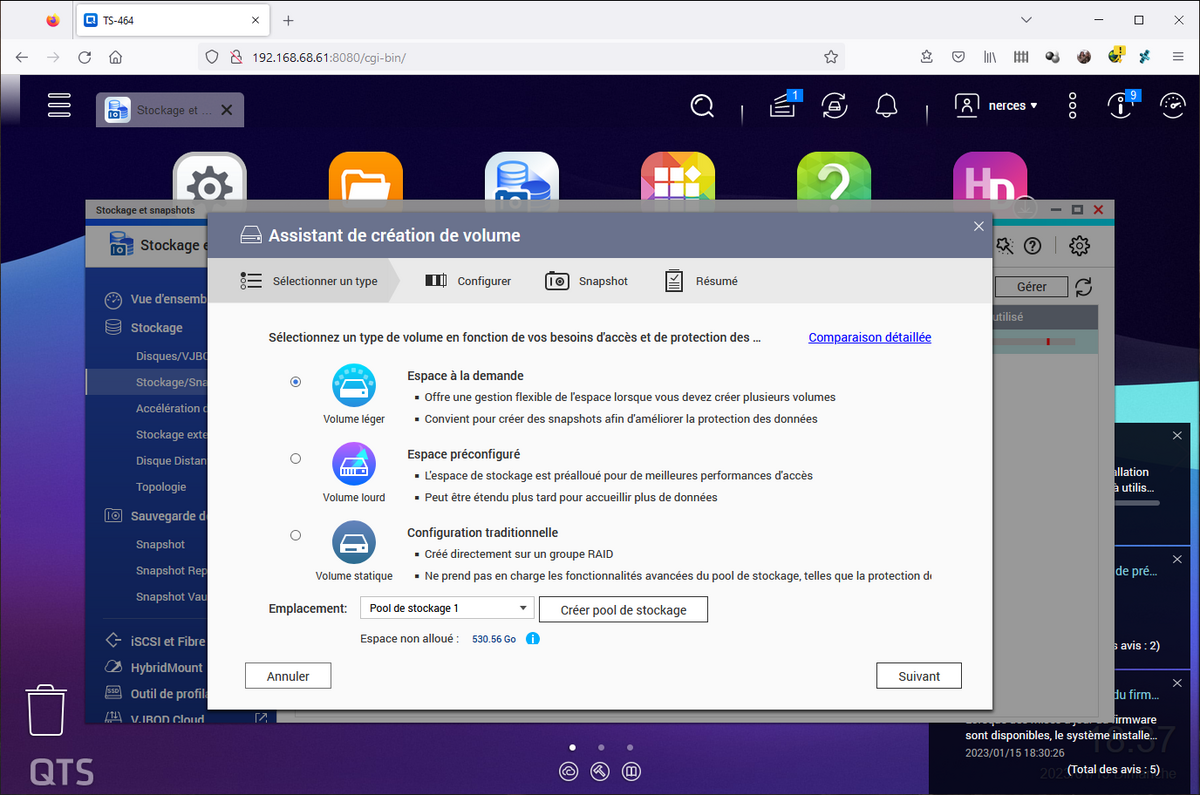Screen dimensions: 1200x795
Task: Go to the Snapshot wizard step
Action: [586, 281]
